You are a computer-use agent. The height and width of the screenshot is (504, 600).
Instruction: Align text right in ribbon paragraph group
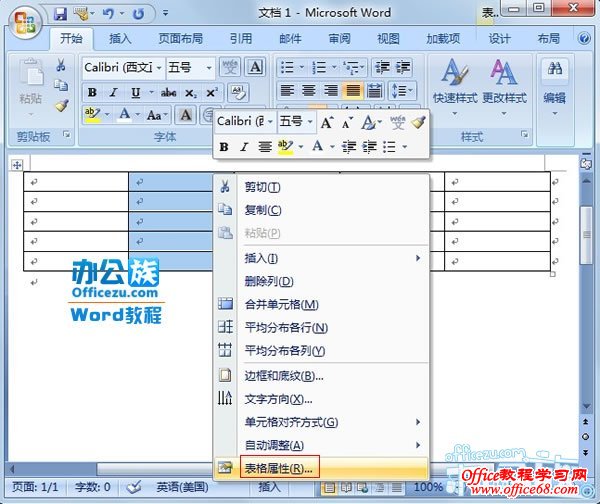tap(331, 91)
